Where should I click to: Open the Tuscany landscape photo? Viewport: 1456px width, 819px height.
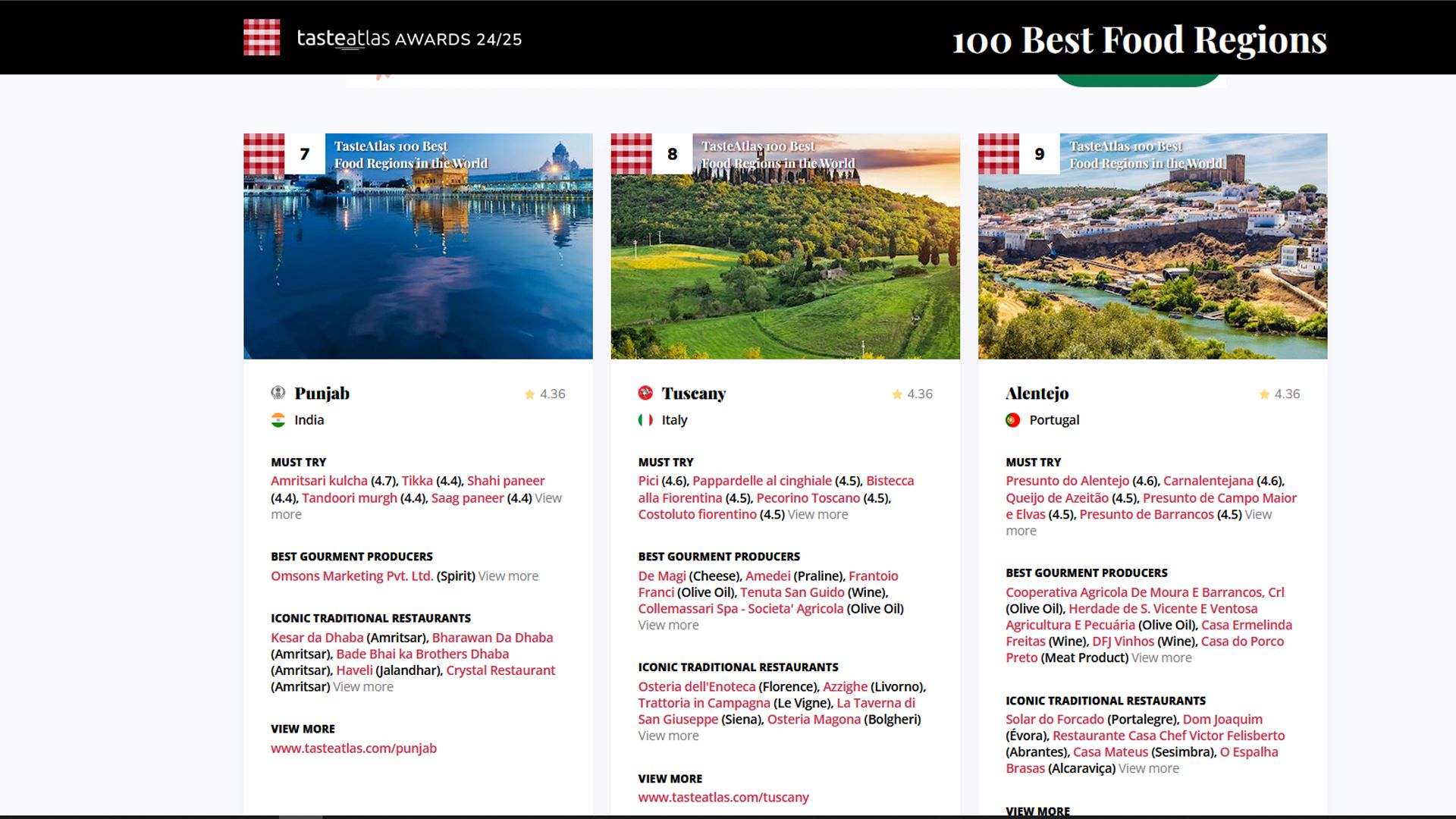pyautogui.click(x=785, y=246)
